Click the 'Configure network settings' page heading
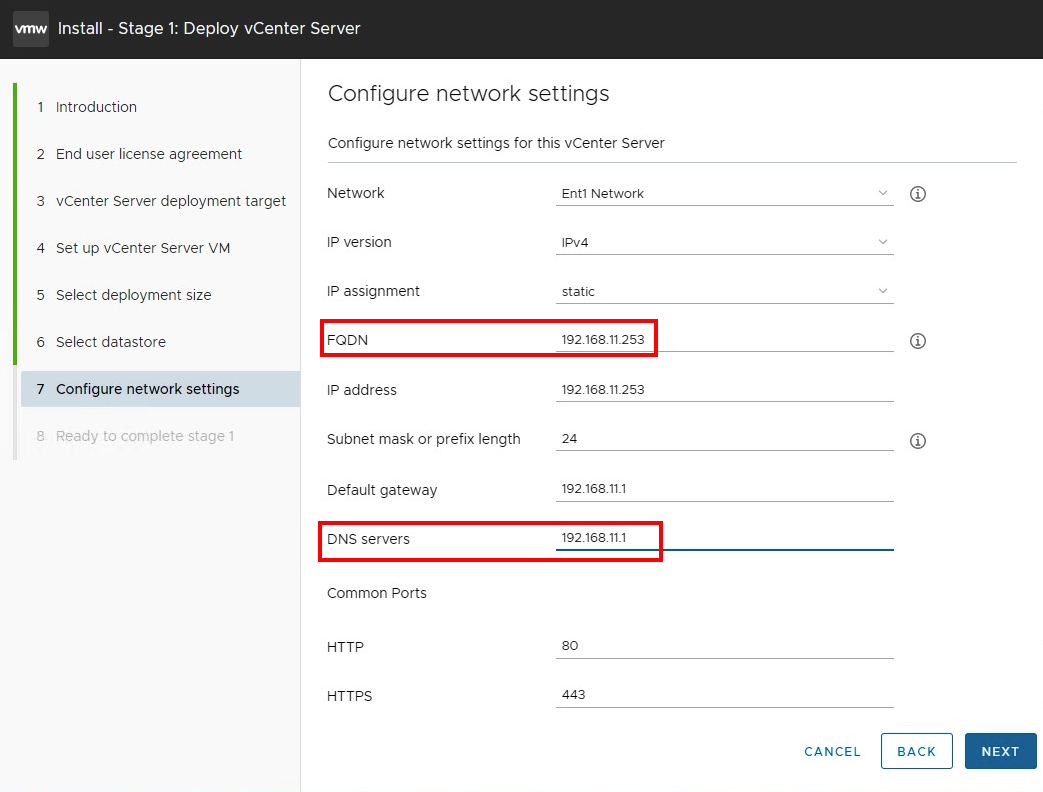1043x792 pixels. point(468,94)
